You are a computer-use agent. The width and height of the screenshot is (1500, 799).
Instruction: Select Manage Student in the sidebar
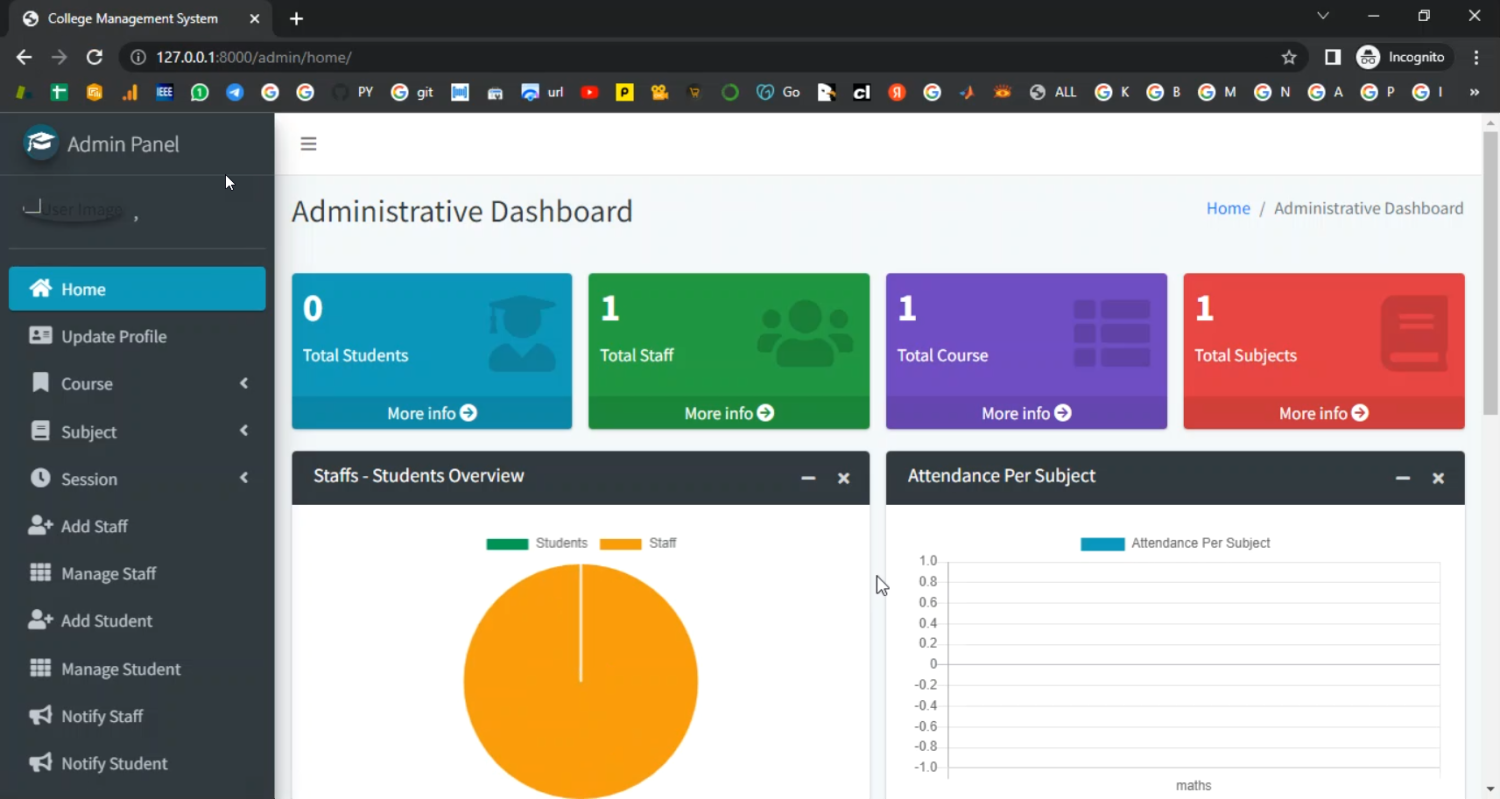(x=121, y=669)
